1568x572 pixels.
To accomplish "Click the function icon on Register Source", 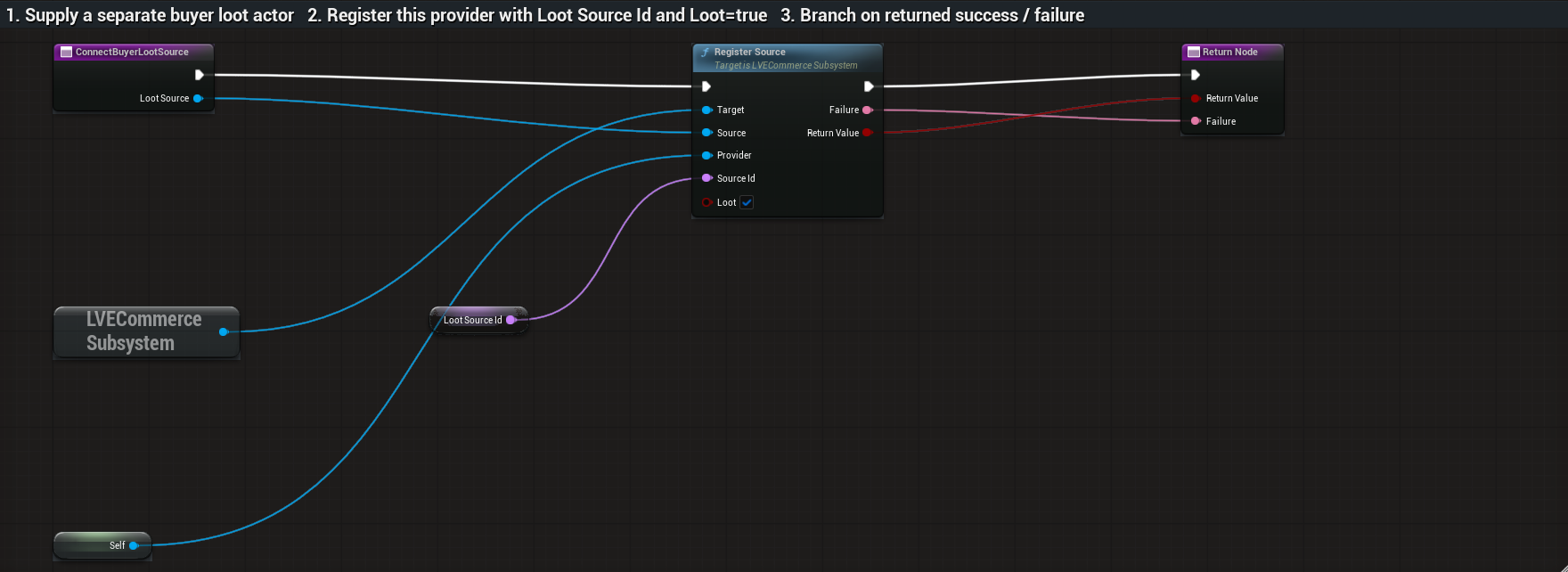I will tap(705, 52).
